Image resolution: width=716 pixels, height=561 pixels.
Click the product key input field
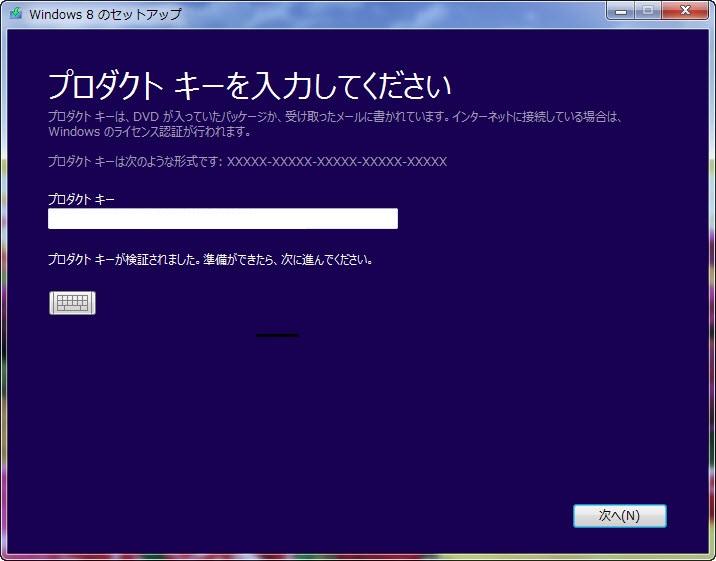point(223,219)
